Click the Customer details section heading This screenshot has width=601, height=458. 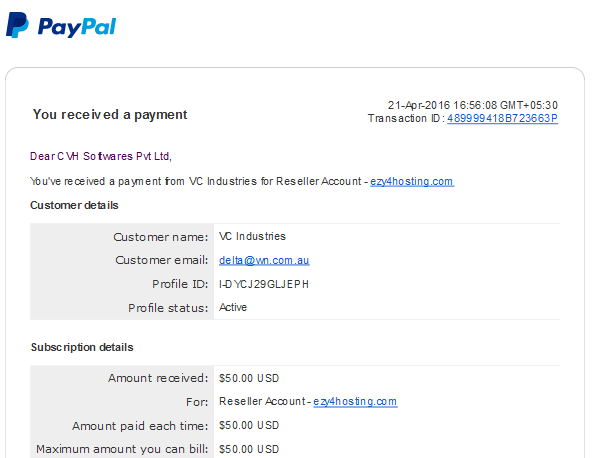74,205
